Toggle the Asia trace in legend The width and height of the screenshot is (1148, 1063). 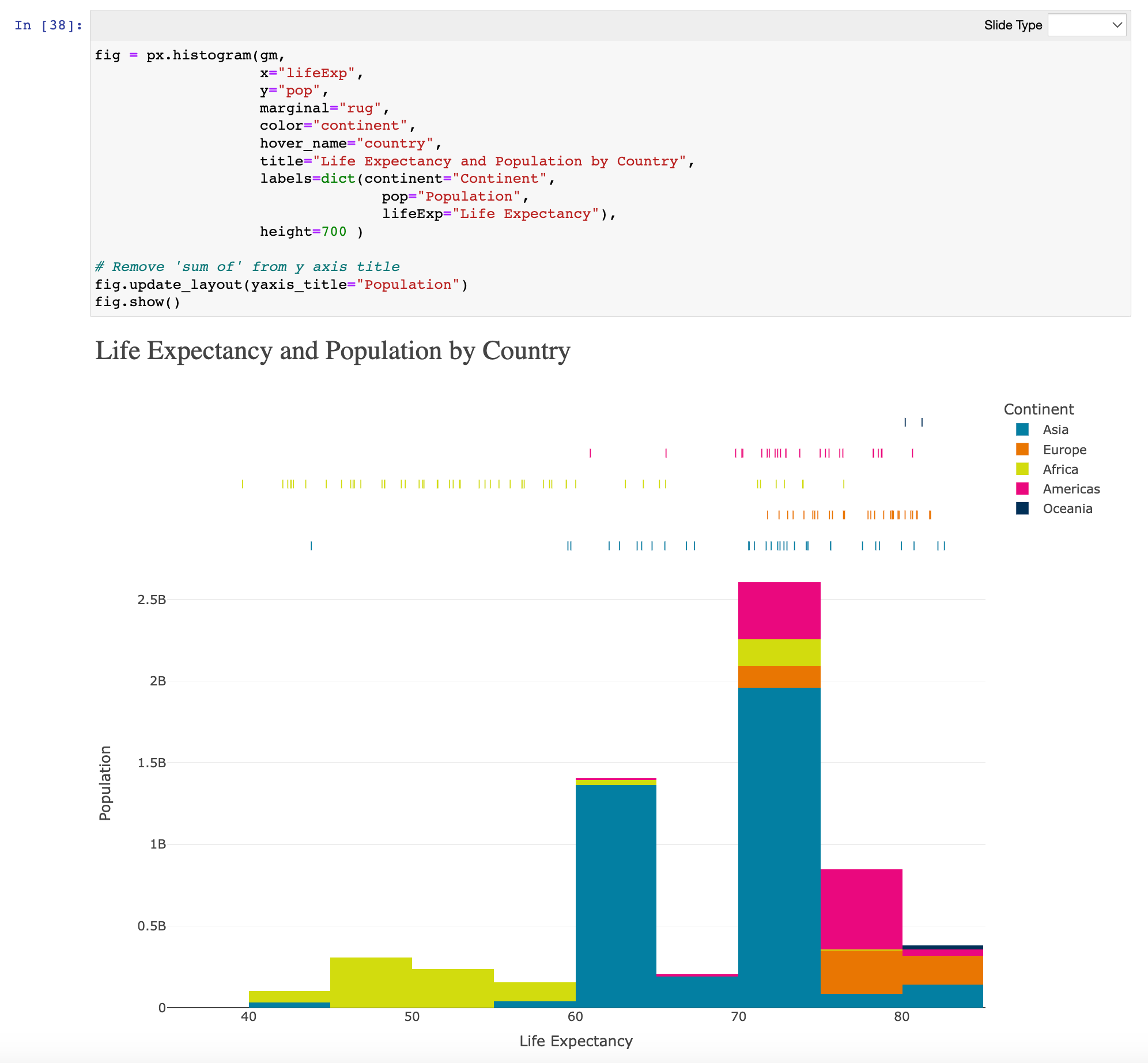pos(1055,429)
